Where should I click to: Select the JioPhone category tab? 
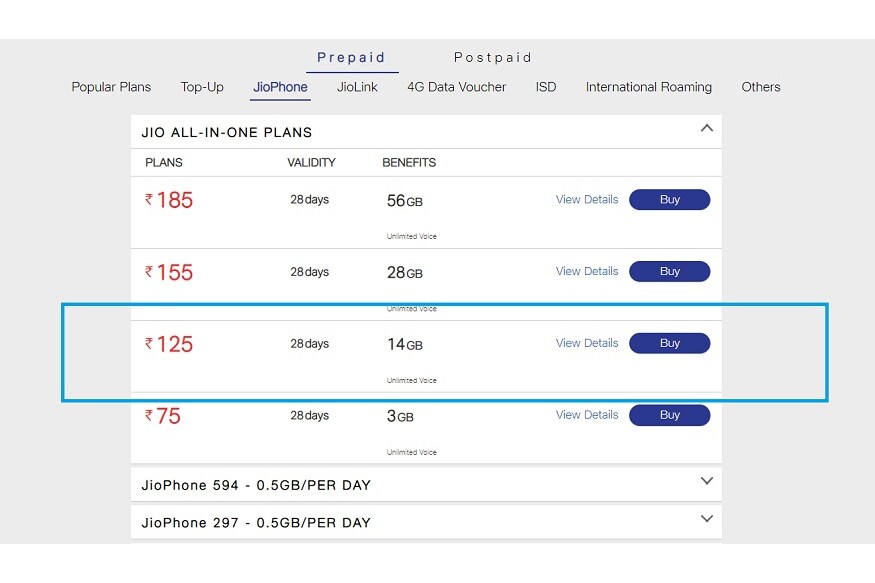pyautogui.click(x=280, y=87)
